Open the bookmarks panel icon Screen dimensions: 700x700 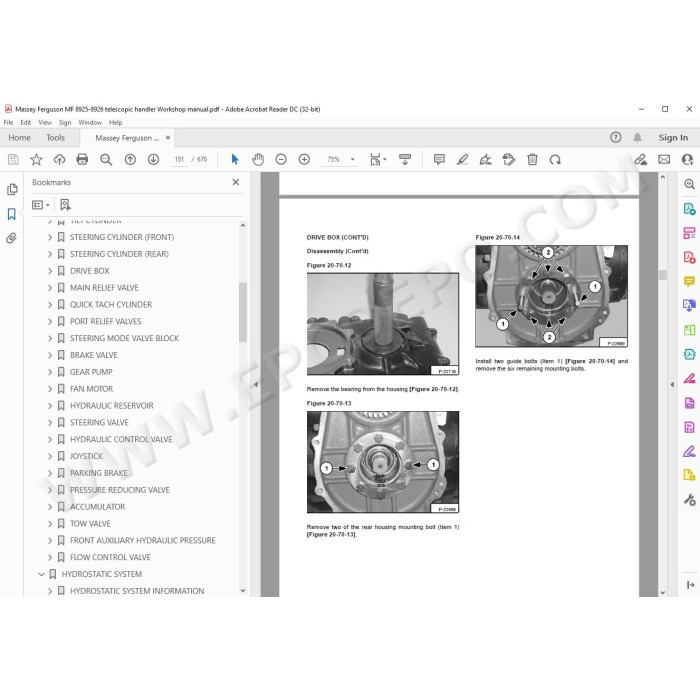point(12,214)
